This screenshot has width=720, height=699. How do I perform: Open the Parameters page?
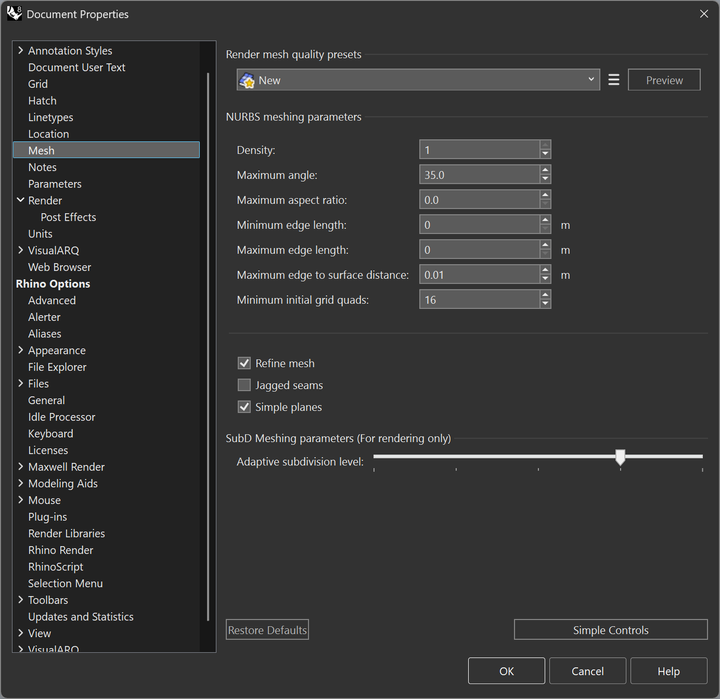coord(55,184)
